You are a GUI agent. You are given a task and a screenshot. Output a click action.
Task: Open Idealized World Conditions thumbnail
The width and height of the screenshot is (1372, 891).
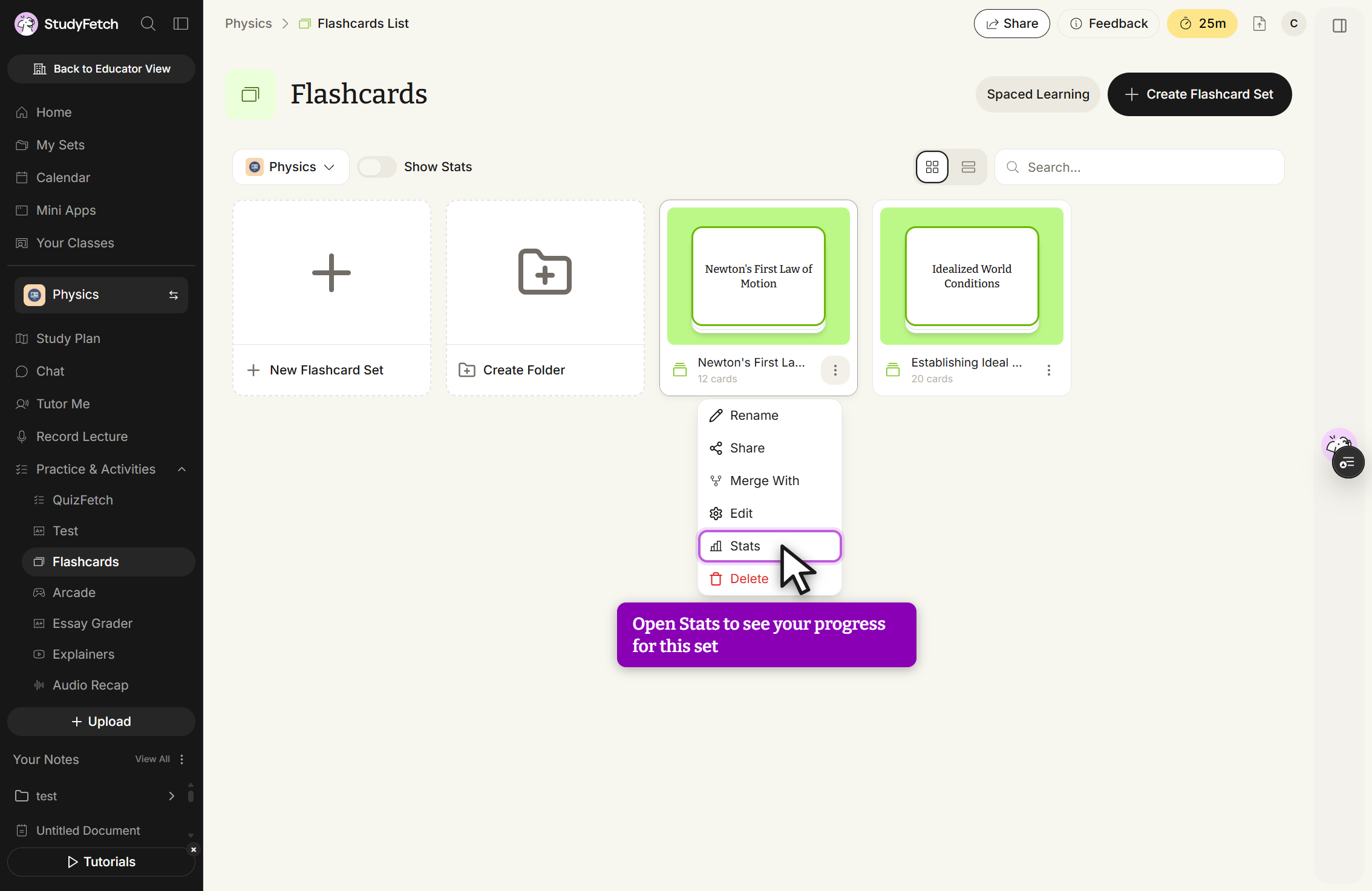972,276
